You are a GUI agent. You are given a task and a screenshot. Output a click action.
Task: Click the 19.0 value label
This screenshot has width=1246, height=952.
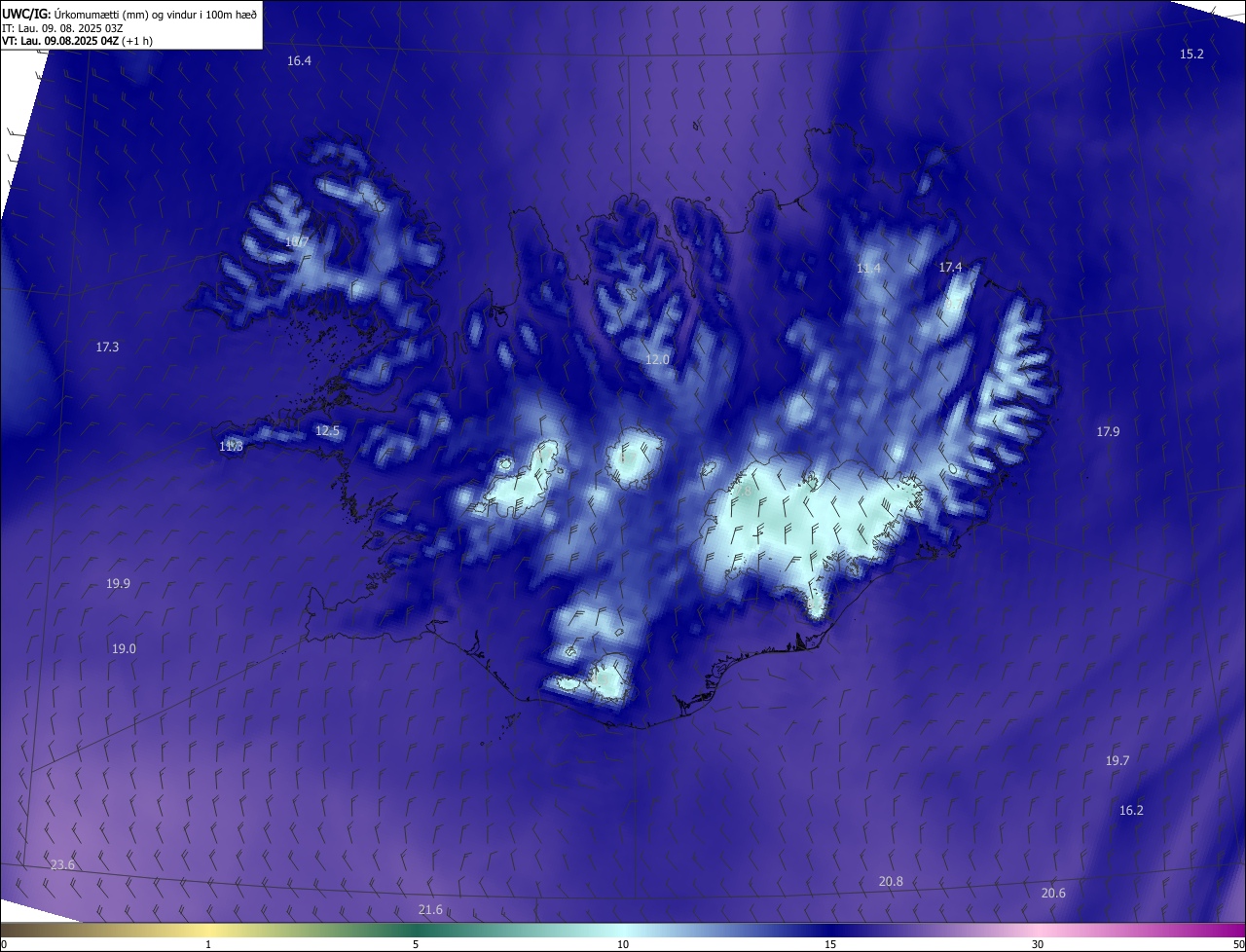124,649
